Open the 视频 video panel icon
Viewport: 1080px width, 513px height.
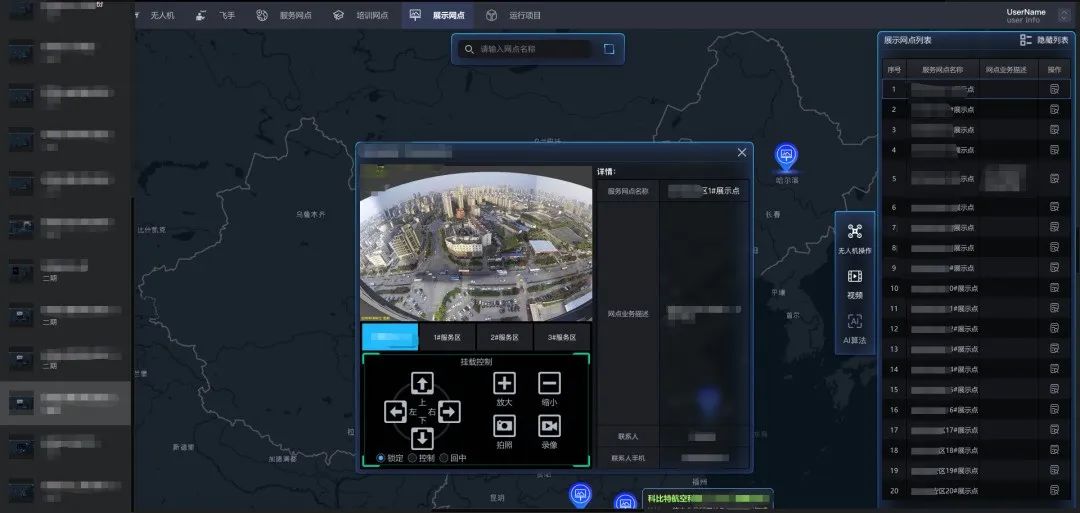(x=854, y=277)
